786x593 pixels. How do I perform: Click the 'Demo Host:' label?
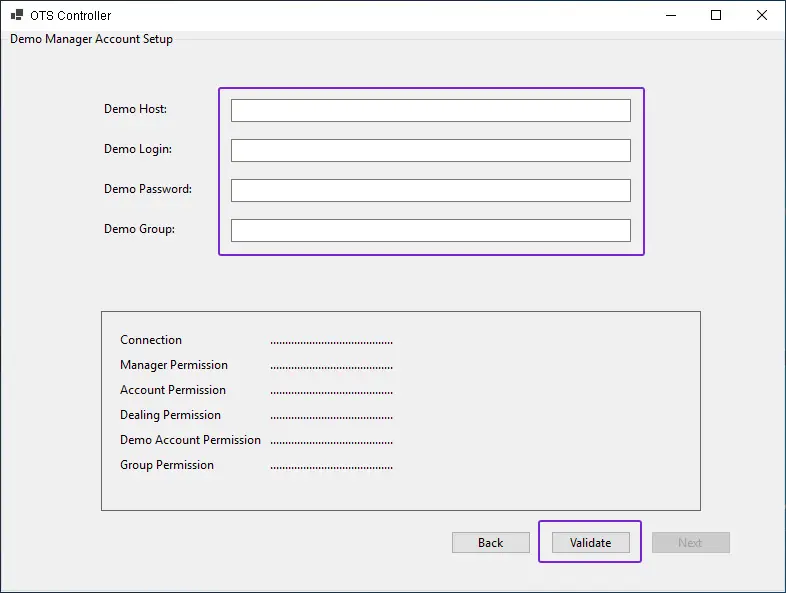pyautogui.click(x=135, y=109)
